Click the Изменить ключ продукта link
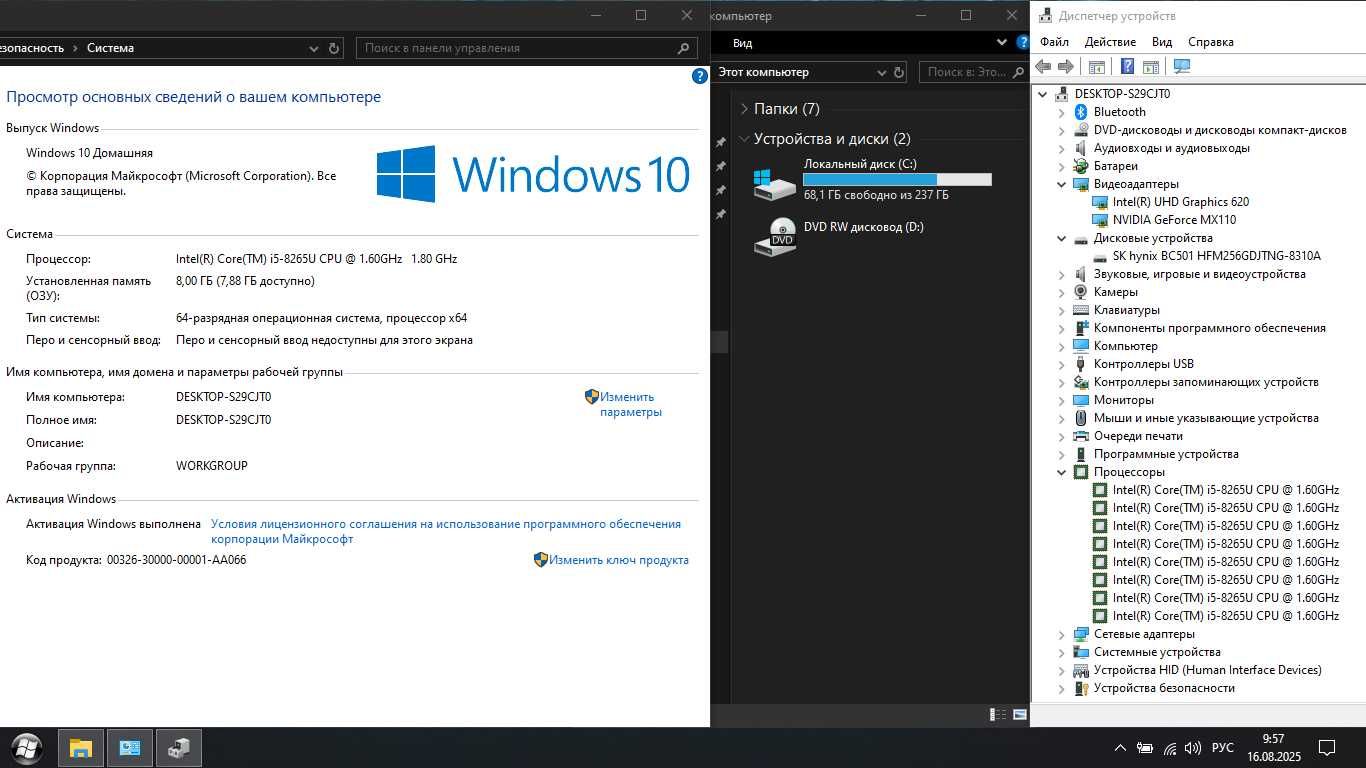Screen dimensions: 1366x768 (618, 560)
